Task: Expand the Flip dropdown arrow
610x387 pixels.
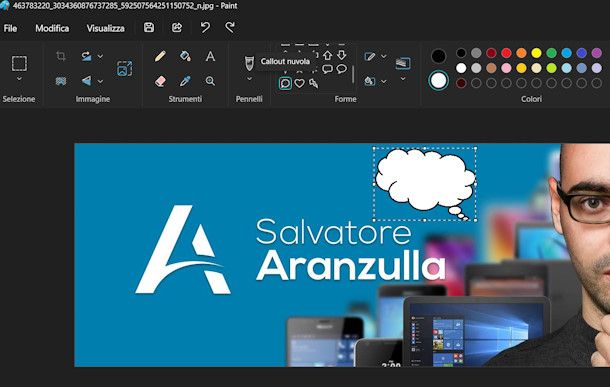Action: [x=100, y=81]
